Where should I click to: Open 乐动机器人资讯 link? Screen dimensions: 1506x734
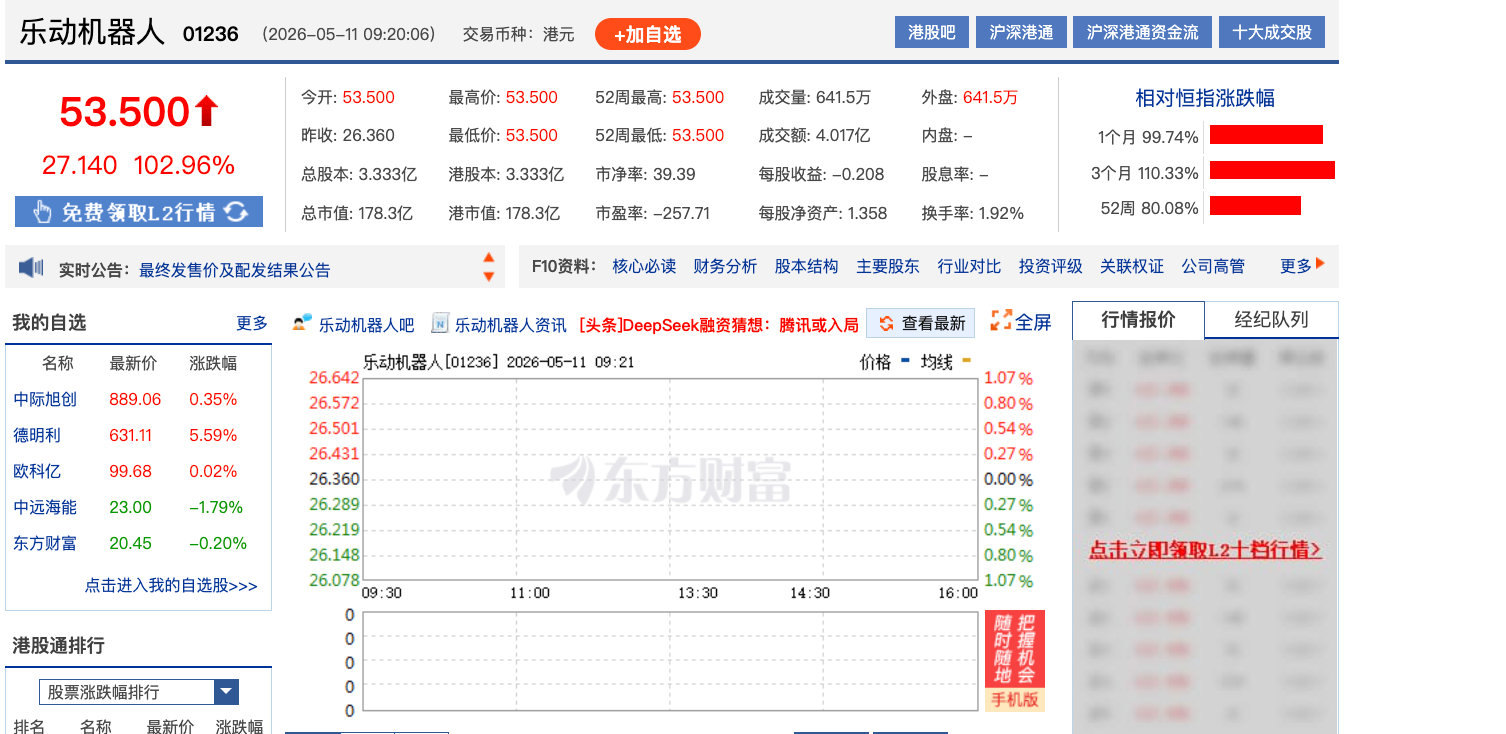[511, 324]
